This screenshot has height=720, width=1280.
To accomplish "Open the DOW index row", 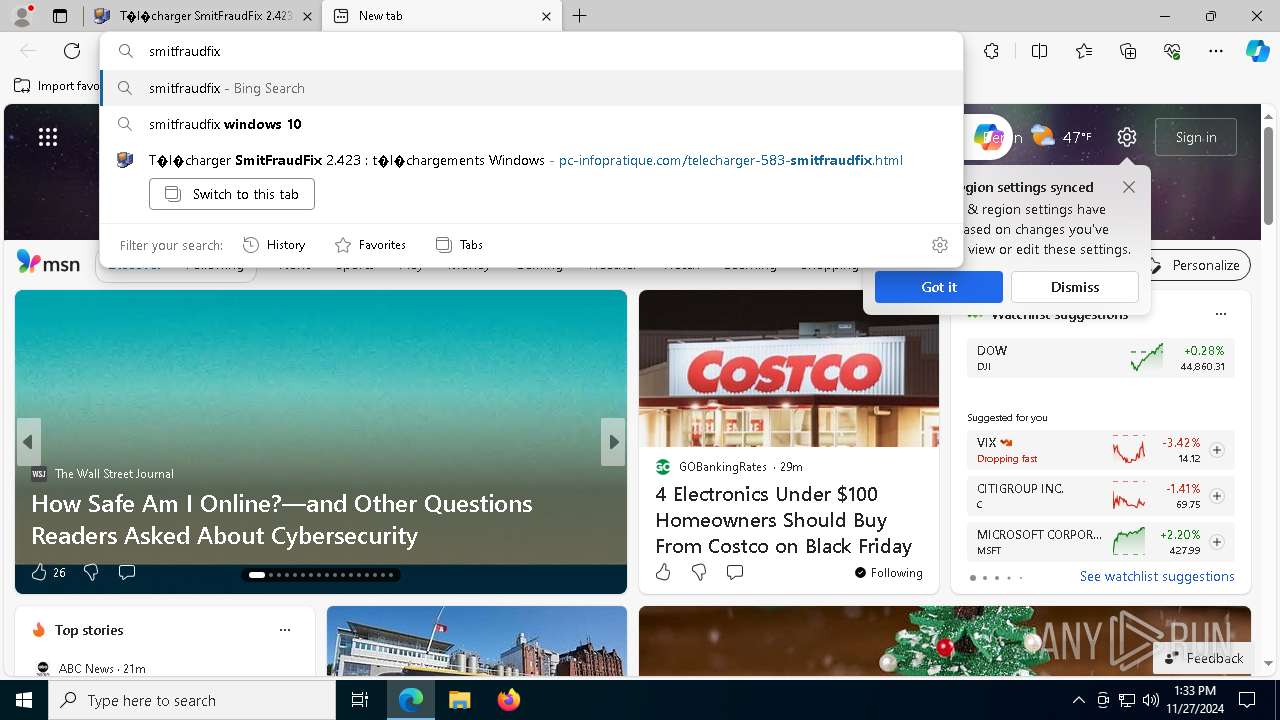I will [x=1101, y=358].
